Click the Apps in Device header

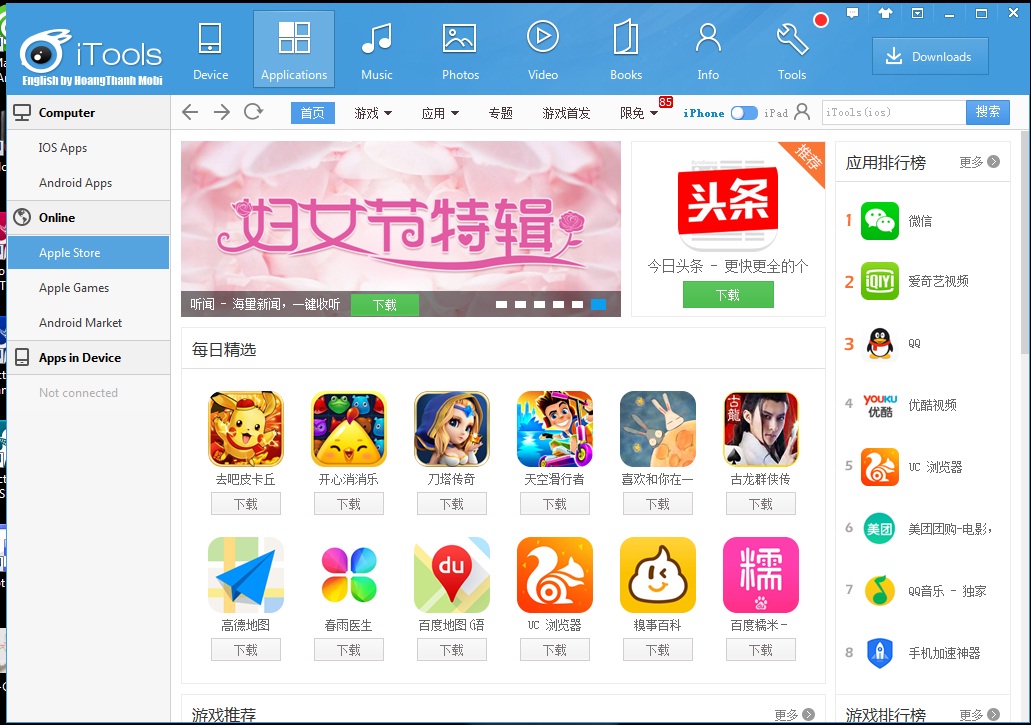[88, 358]
